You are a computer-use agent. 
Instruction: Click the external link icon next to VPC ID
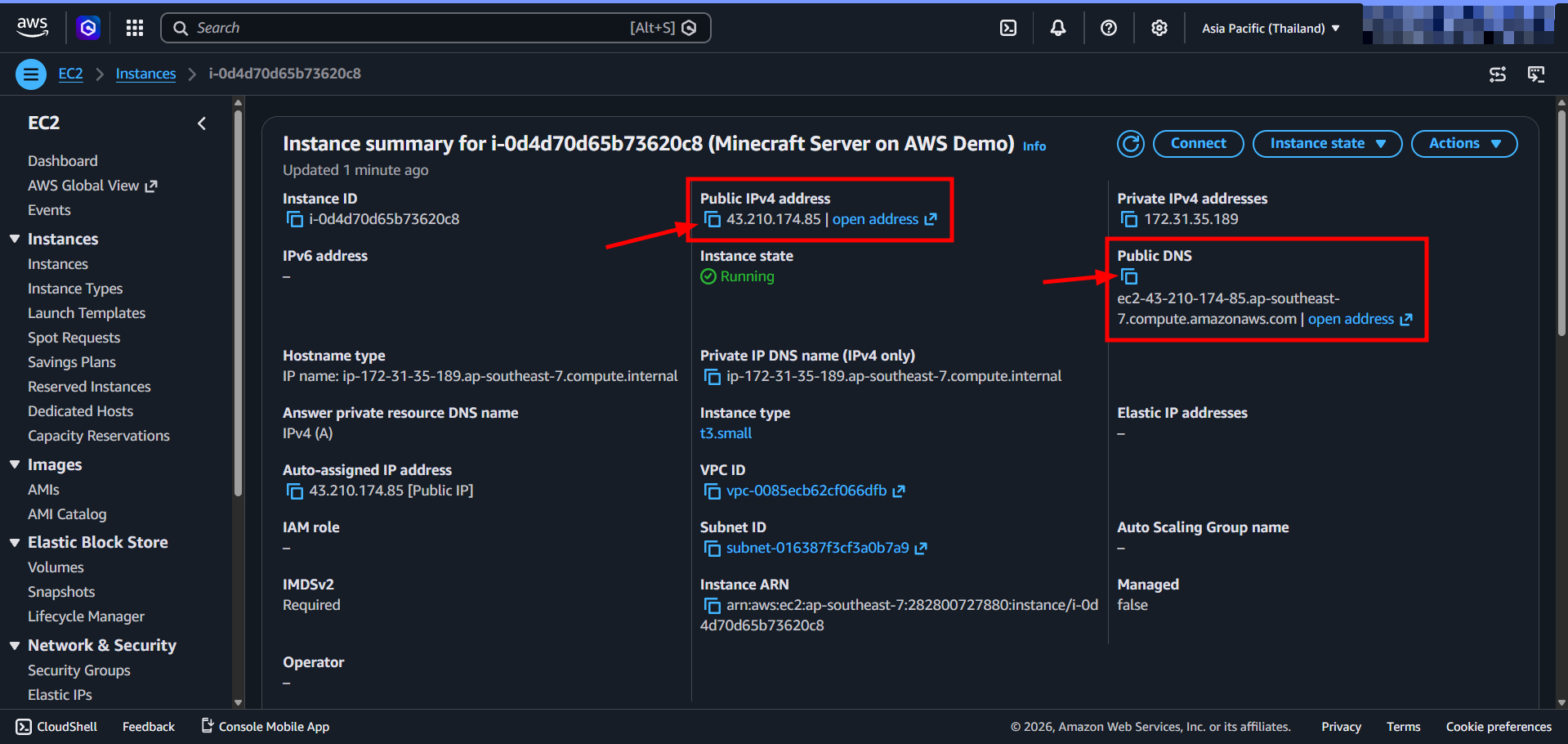pos(899,491)
